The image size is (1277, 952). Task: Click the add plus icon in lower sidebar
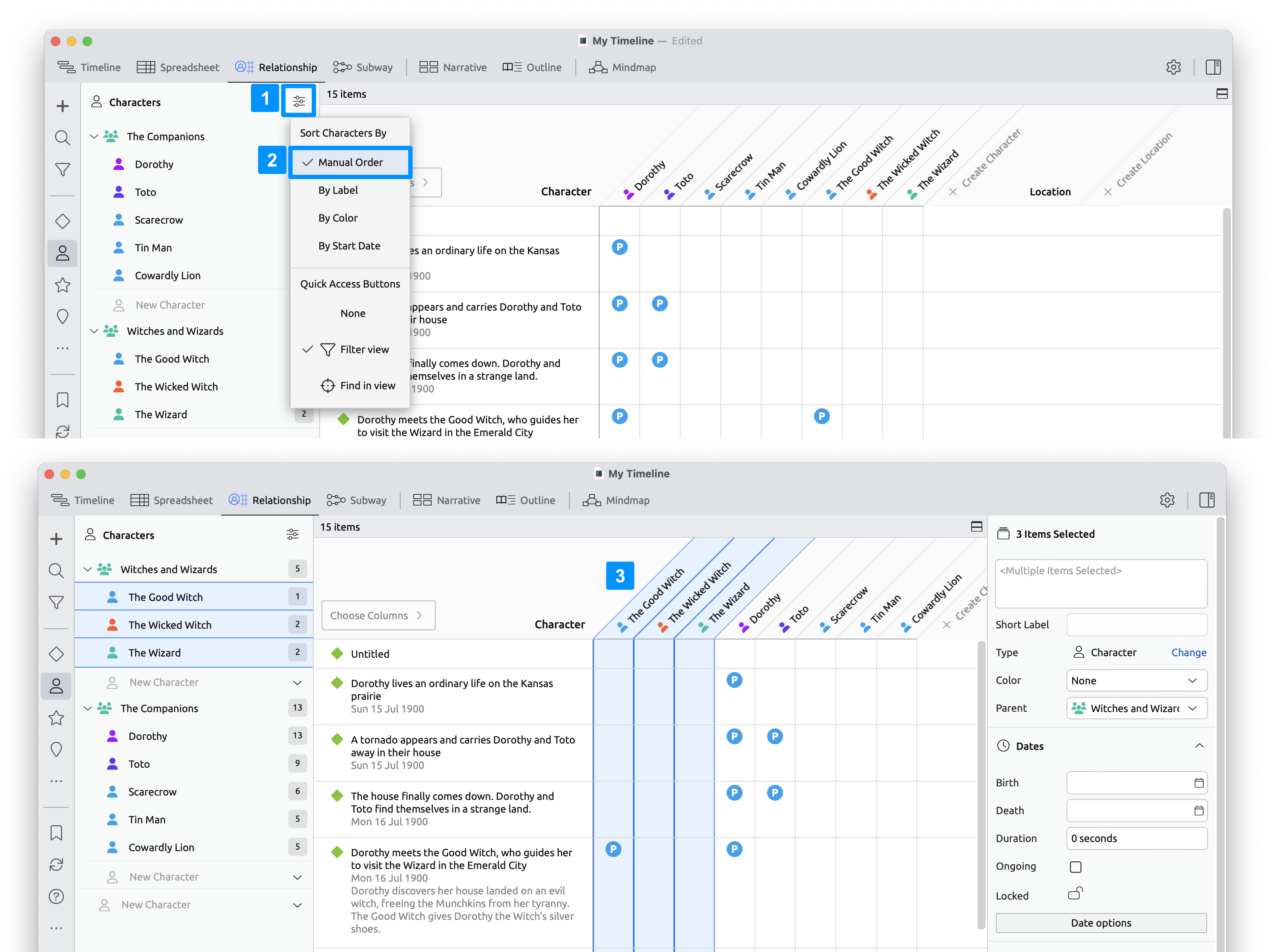click(x=56, y=539)
